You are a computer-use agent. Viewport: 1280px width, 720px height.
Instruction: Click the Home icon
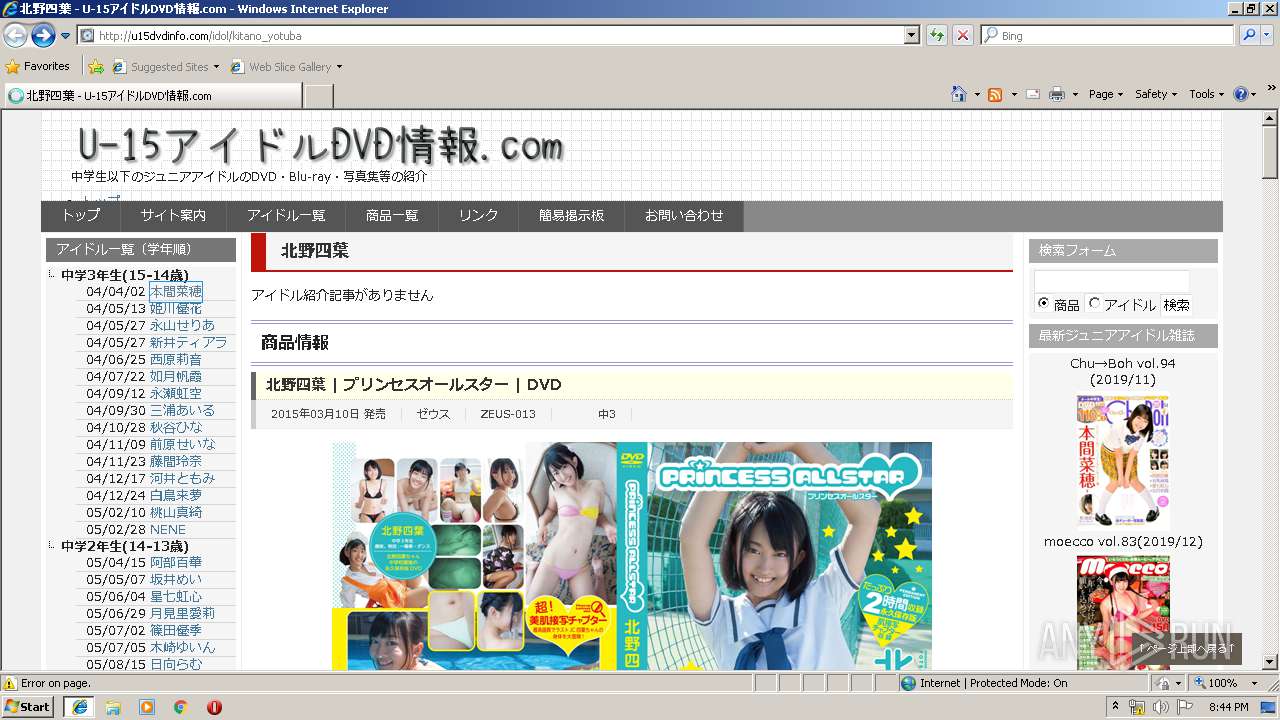(x=959, y=94)
